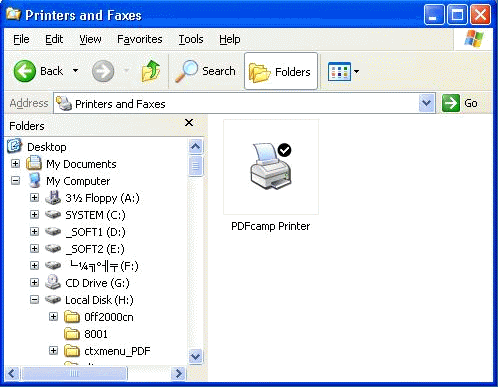Viewport: 498px width, 387px height.
Task: Click the green Go button
Action: (x=460, y=103)
